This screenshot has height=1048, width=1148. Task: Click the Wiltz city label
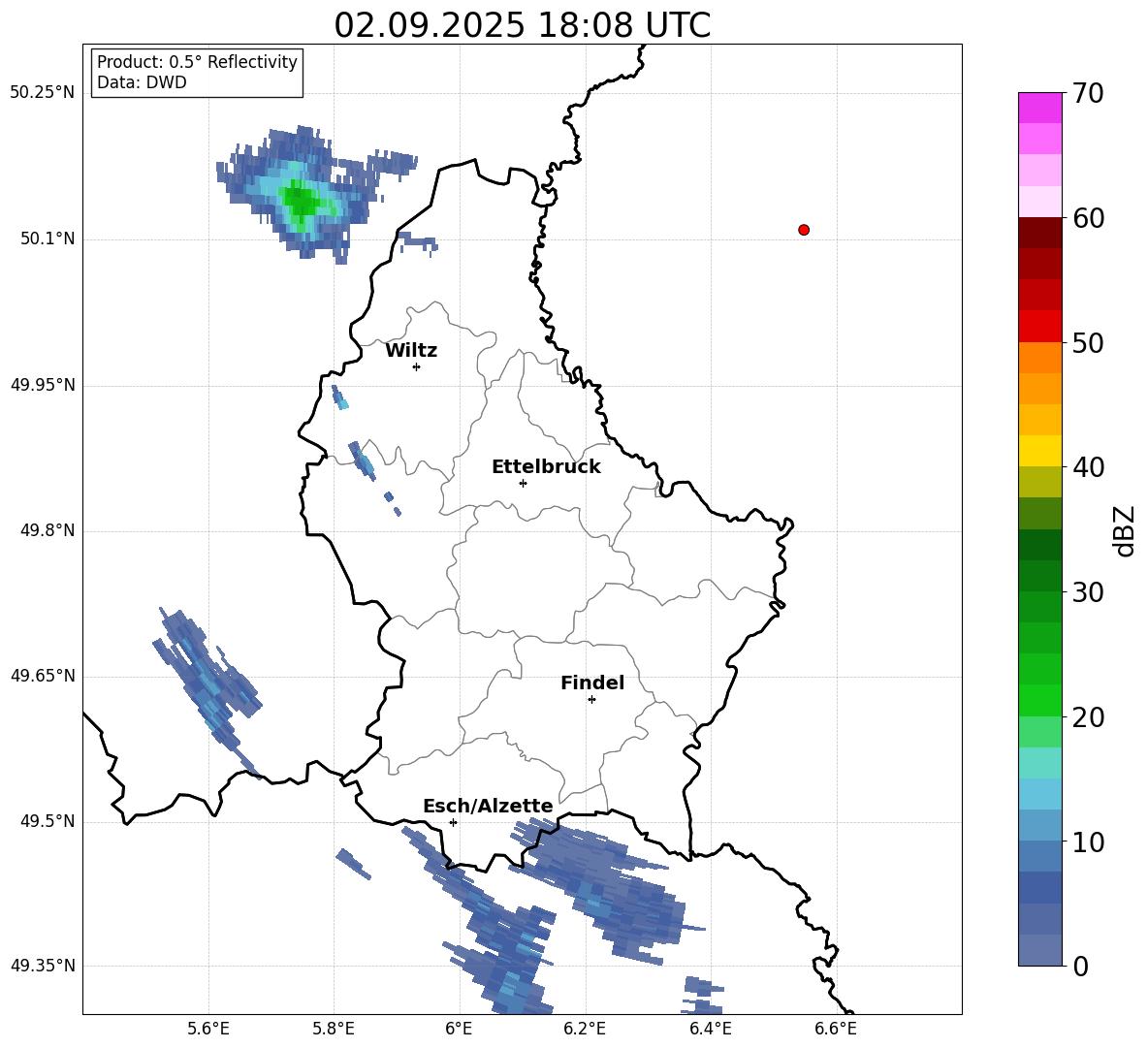click(411, 351)
